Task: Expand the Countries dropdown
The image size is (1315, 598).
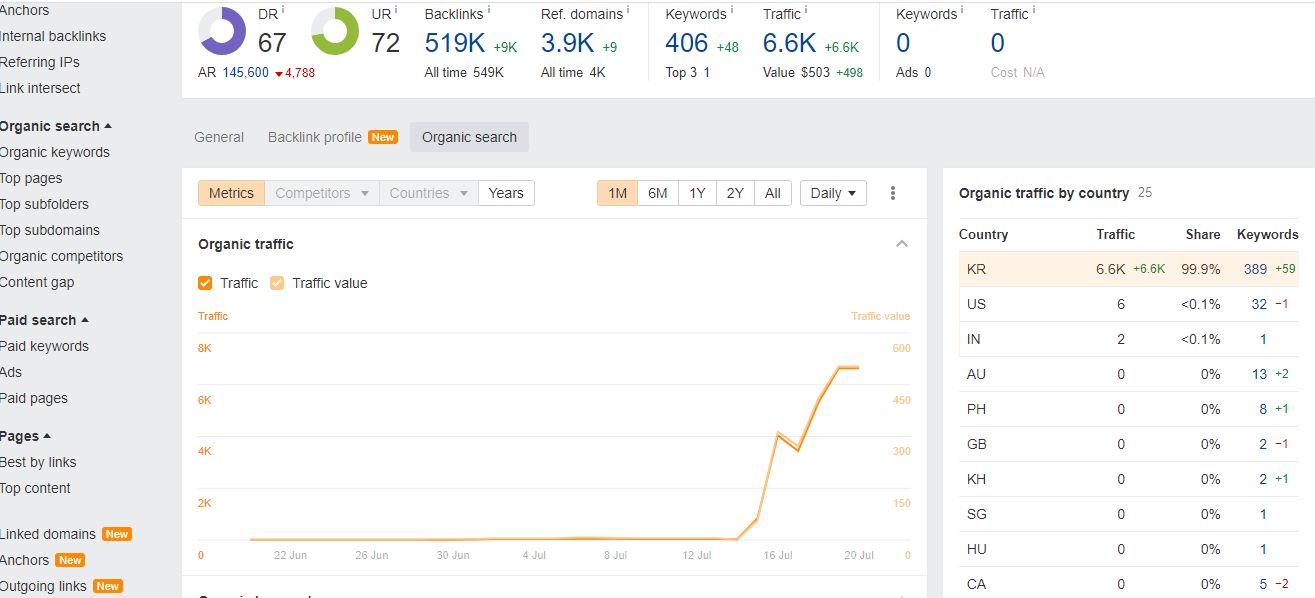Action: click(x=428, y=193)
